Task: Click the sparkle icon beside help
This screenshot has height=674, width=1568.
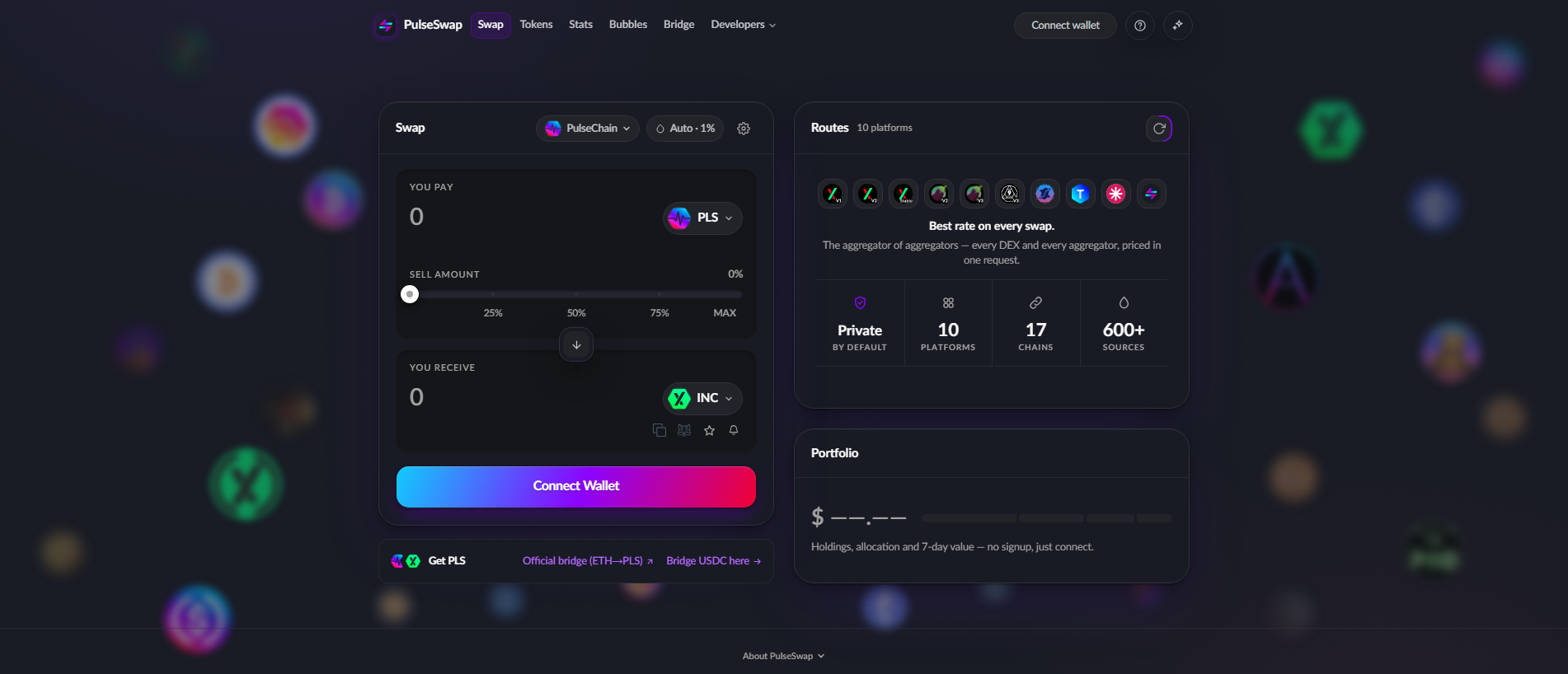Action: click(1178, 26)
